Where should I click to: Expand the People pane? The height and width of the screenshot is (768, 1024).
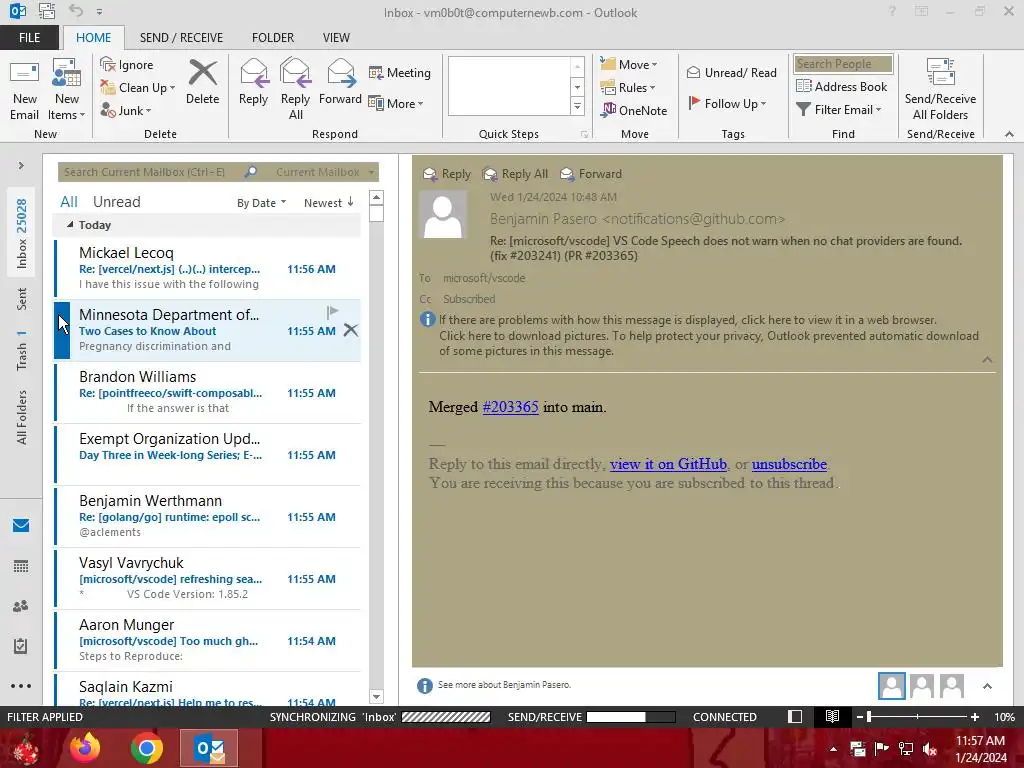[x=987, y=686]
